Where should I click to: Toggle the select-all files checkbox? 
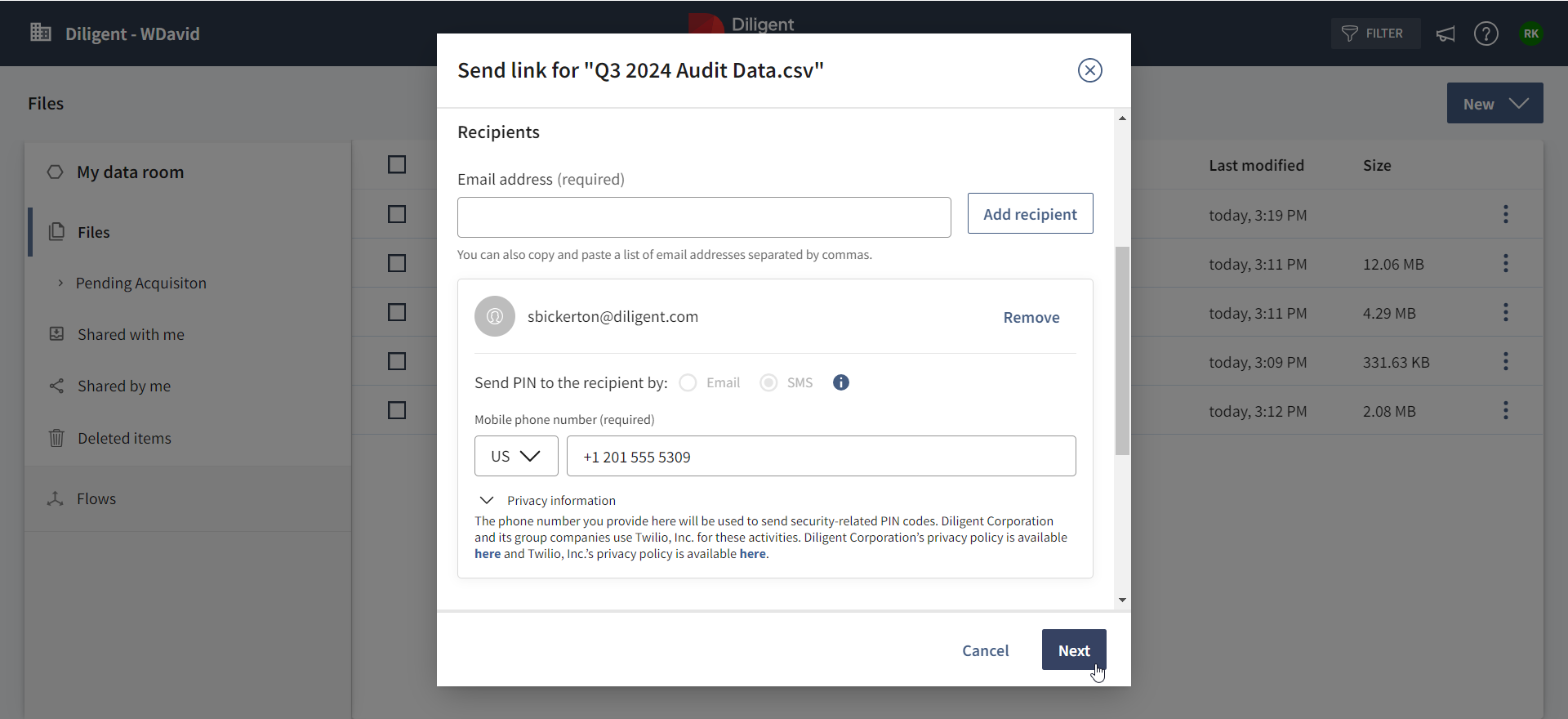tap(397, 165)
